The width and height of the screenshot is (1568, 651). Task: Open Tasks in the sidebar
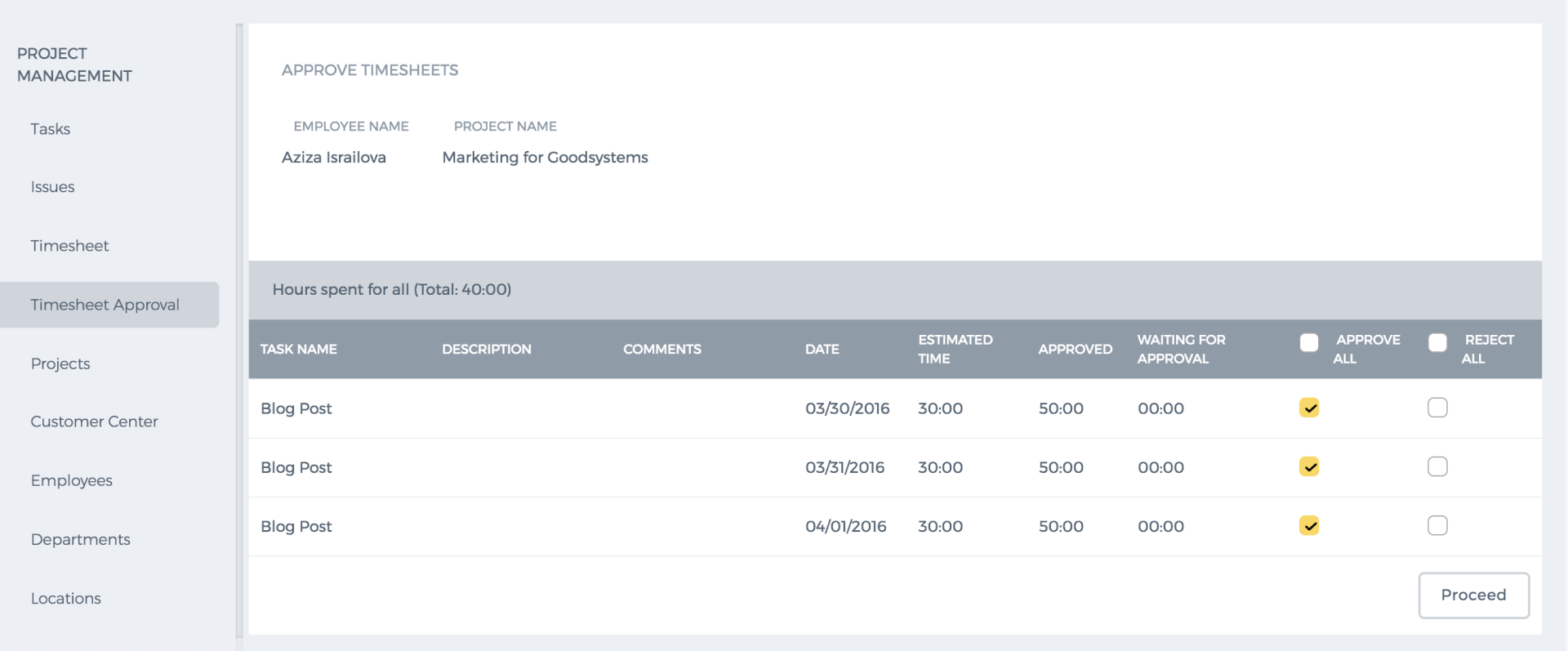(51, 129)
